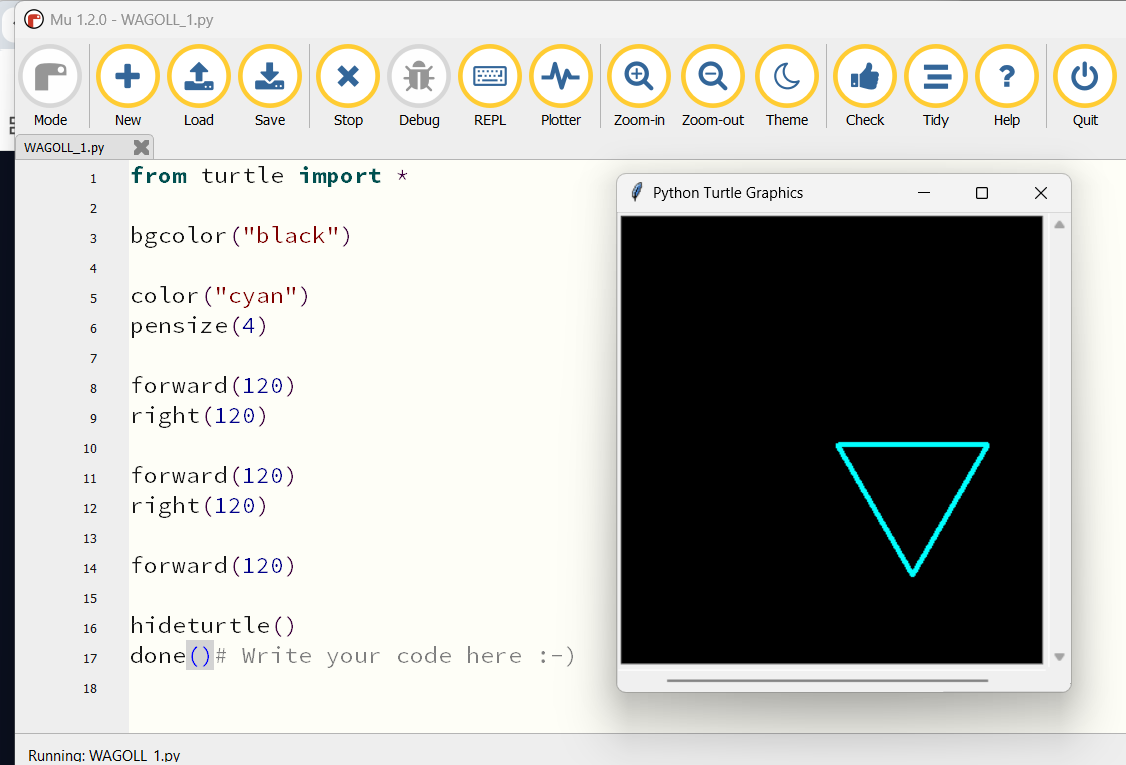The height and width of the screenshot is (765, 1126).
Task: Click forward(120) on line 8
Action: pyautogui.click(x=213, y=386)
